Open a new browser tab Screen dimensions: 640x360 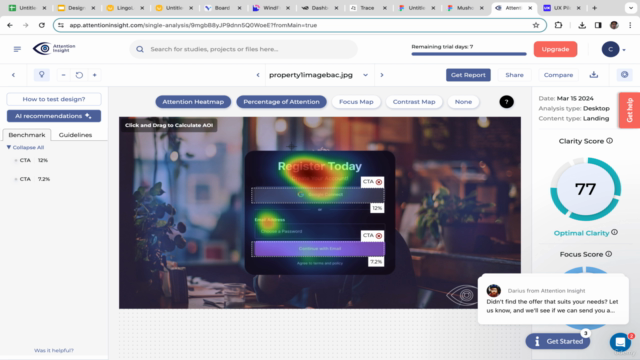tap(594, 8)
